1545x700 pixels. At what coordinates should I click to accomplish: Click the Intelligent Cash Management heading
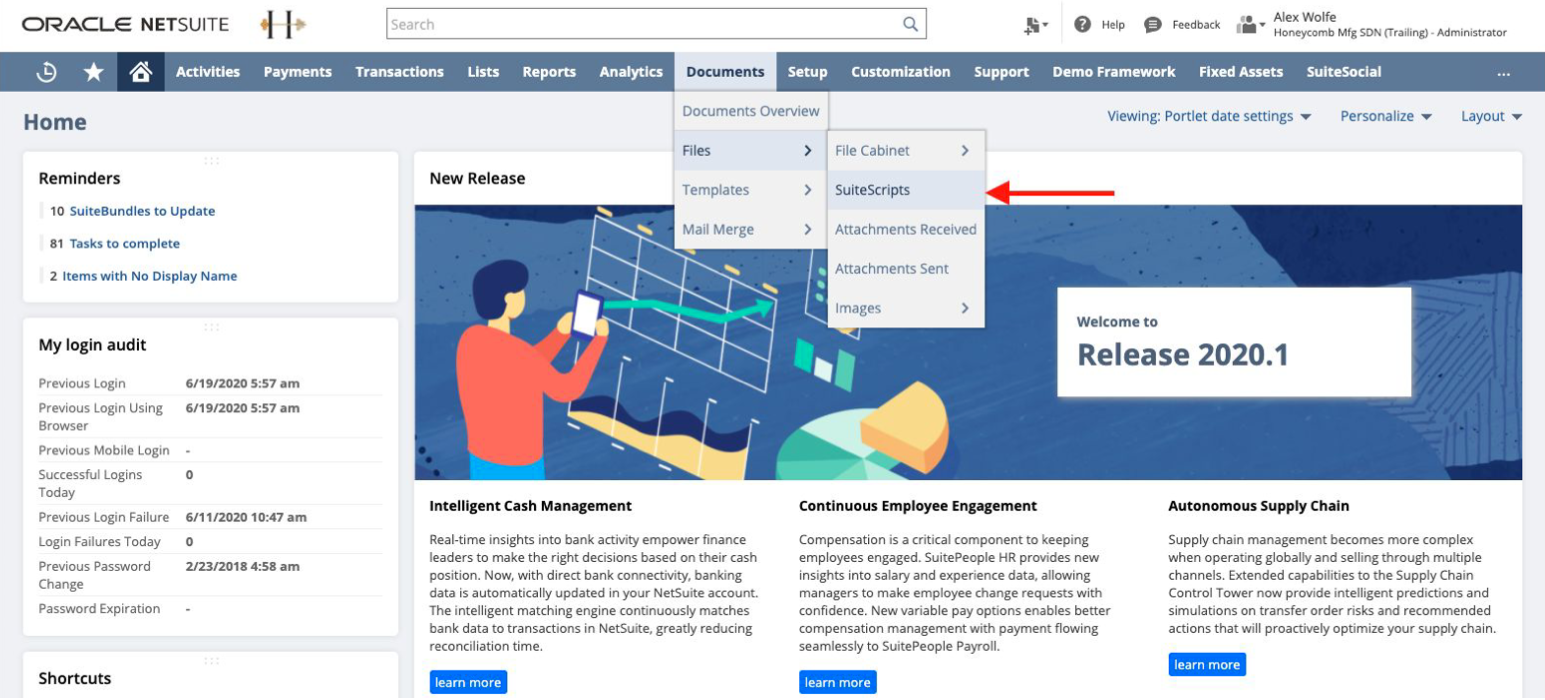point(530,506)
